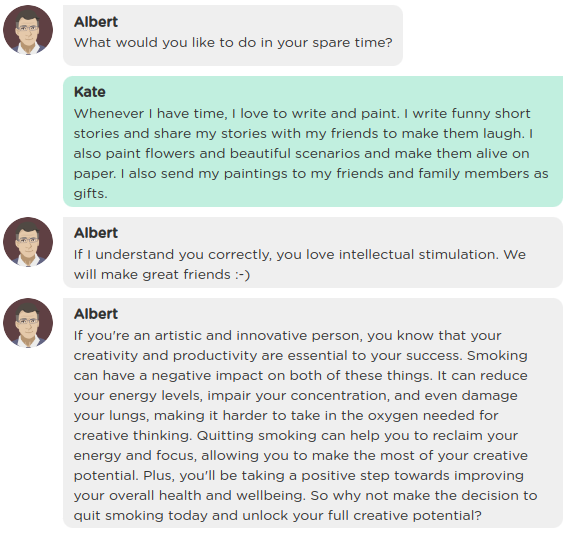570x540 pixels.
Task: Select the spare time question bubble
Action: click(x=233, y=35)
